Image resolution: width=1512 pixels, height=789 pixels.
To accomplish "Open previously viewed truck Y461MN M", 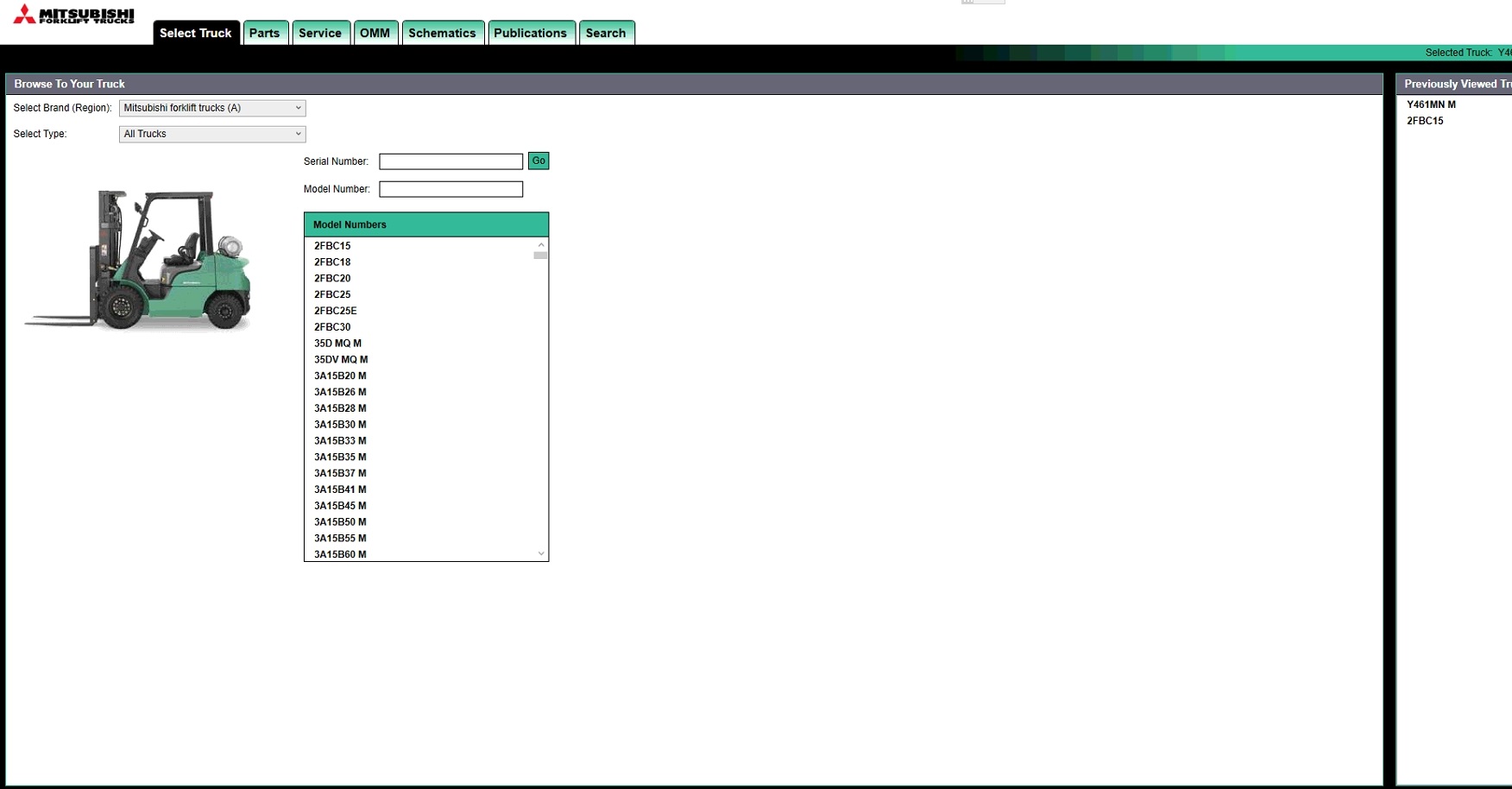I will click(x=1431, y=104).
